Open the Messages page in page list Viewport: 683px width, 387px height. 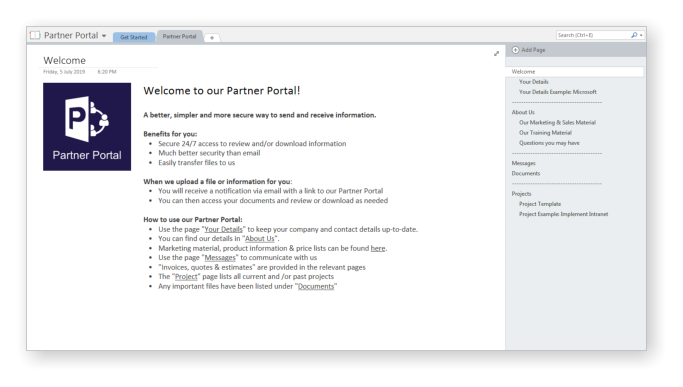[524, 163]
